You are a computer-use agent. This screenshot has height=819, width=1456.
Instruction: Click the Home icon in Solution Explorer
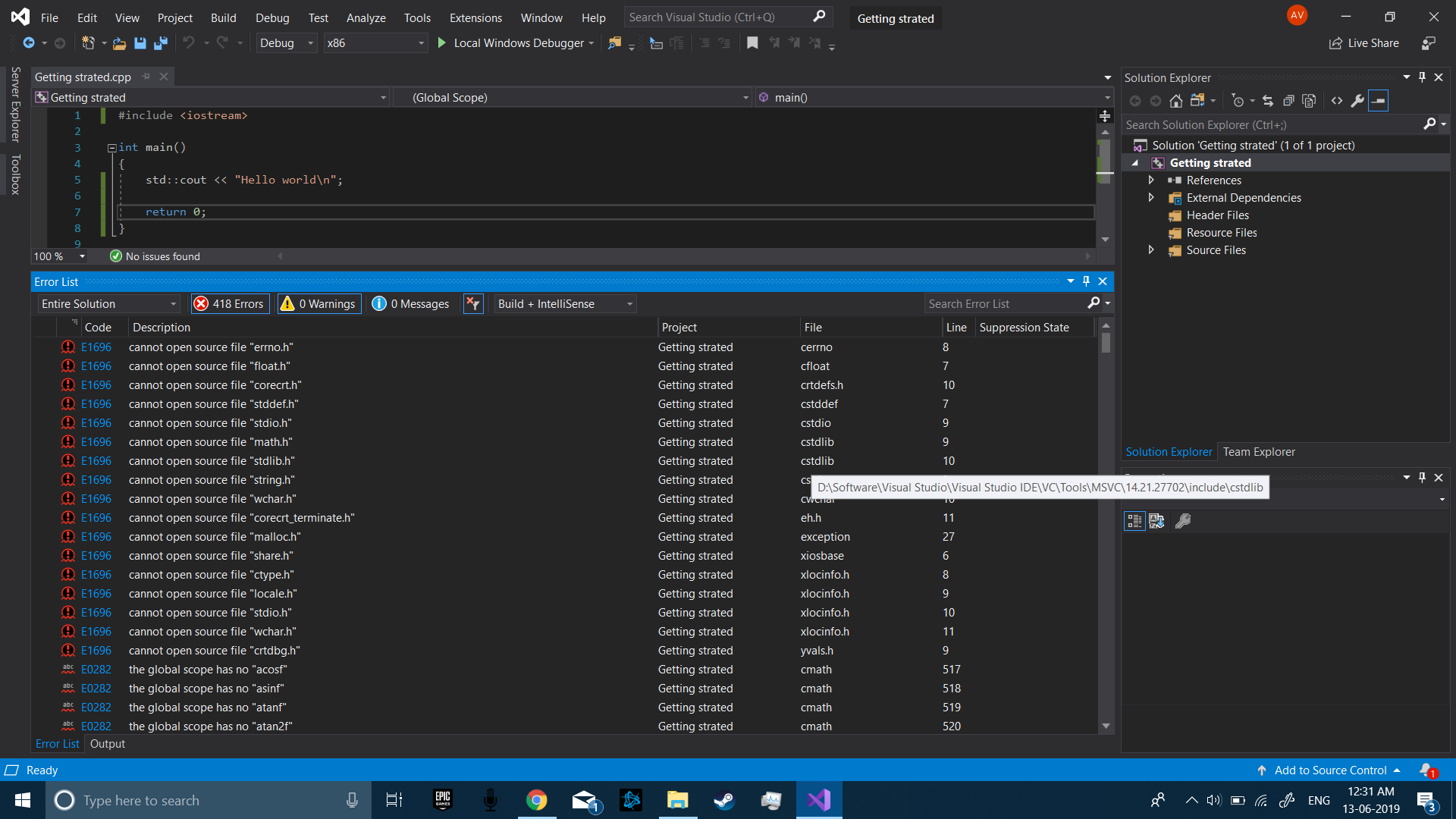pyautogui.click(x=1175, y=101)
